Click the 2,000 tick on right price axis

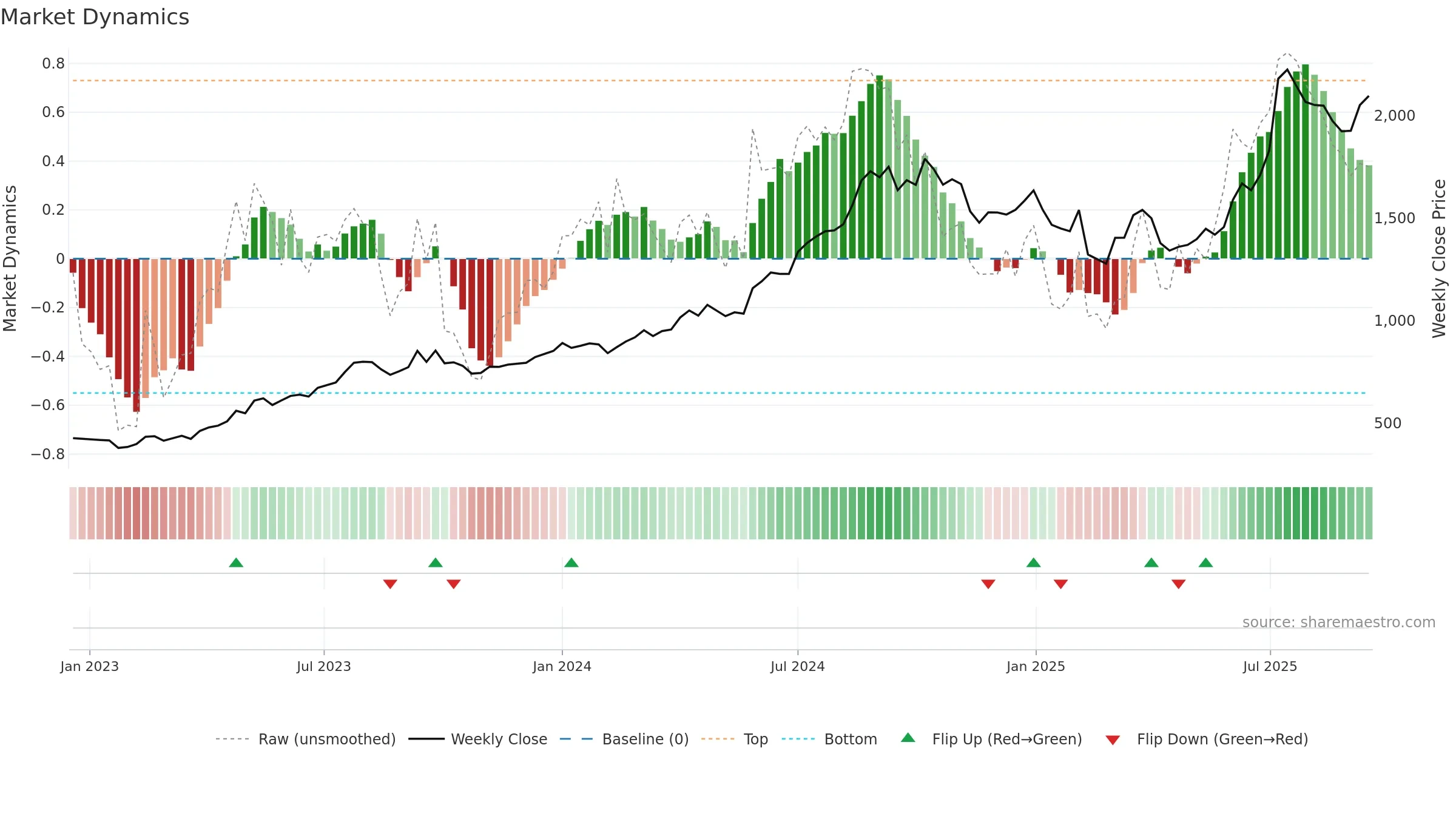[1395, 115]
